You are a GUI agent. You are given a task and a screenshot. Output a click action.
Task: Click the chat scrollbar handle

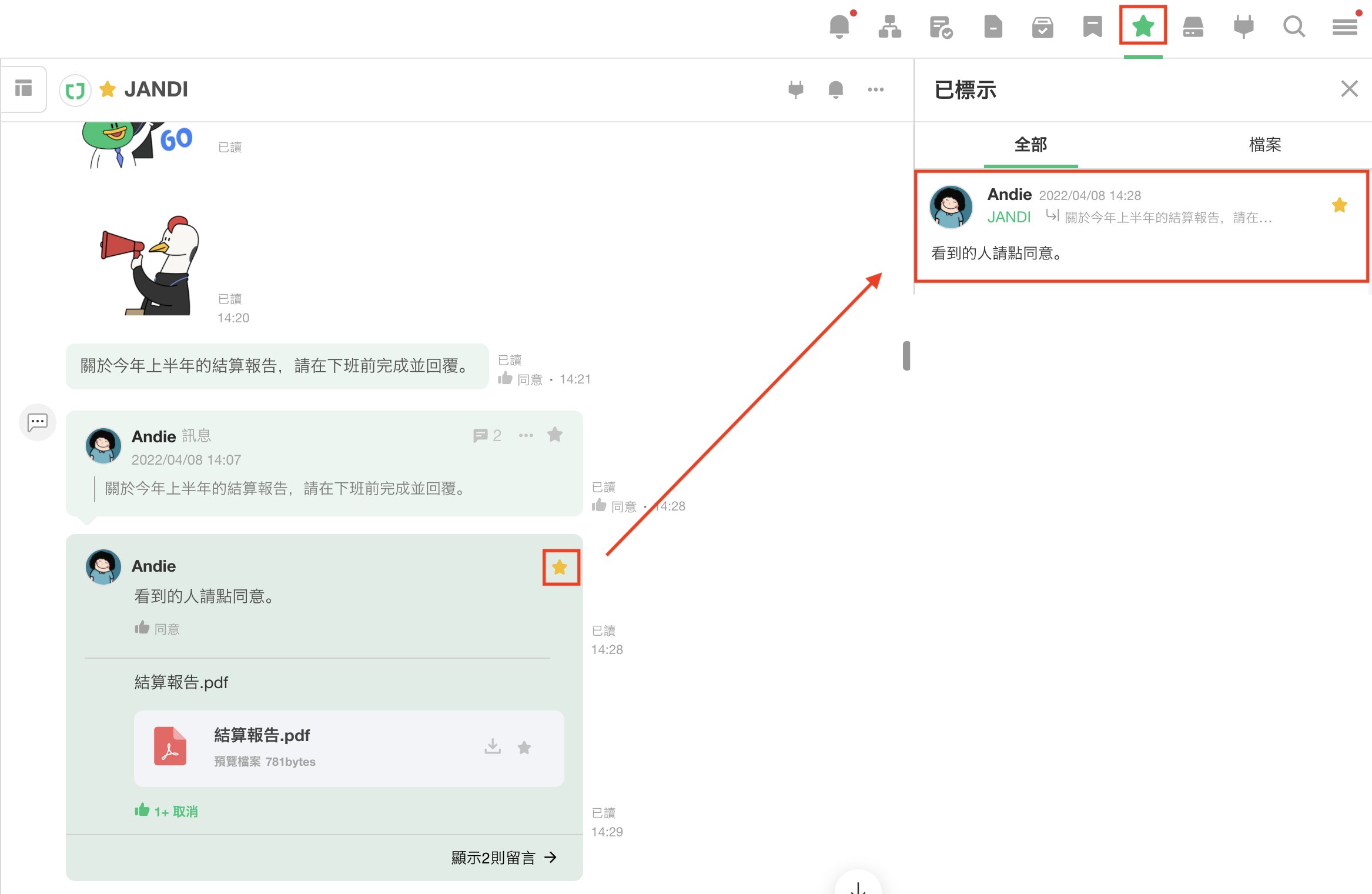point(906,356)
